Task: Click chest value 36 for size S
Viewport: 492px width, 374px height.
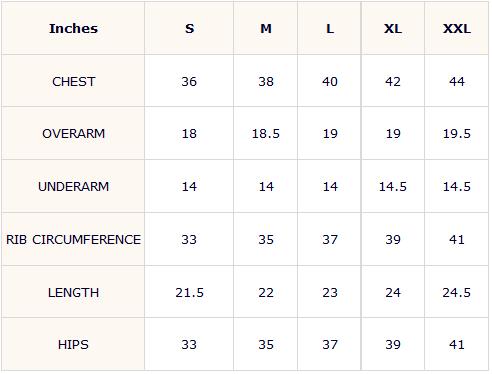Action: [189, 82]
